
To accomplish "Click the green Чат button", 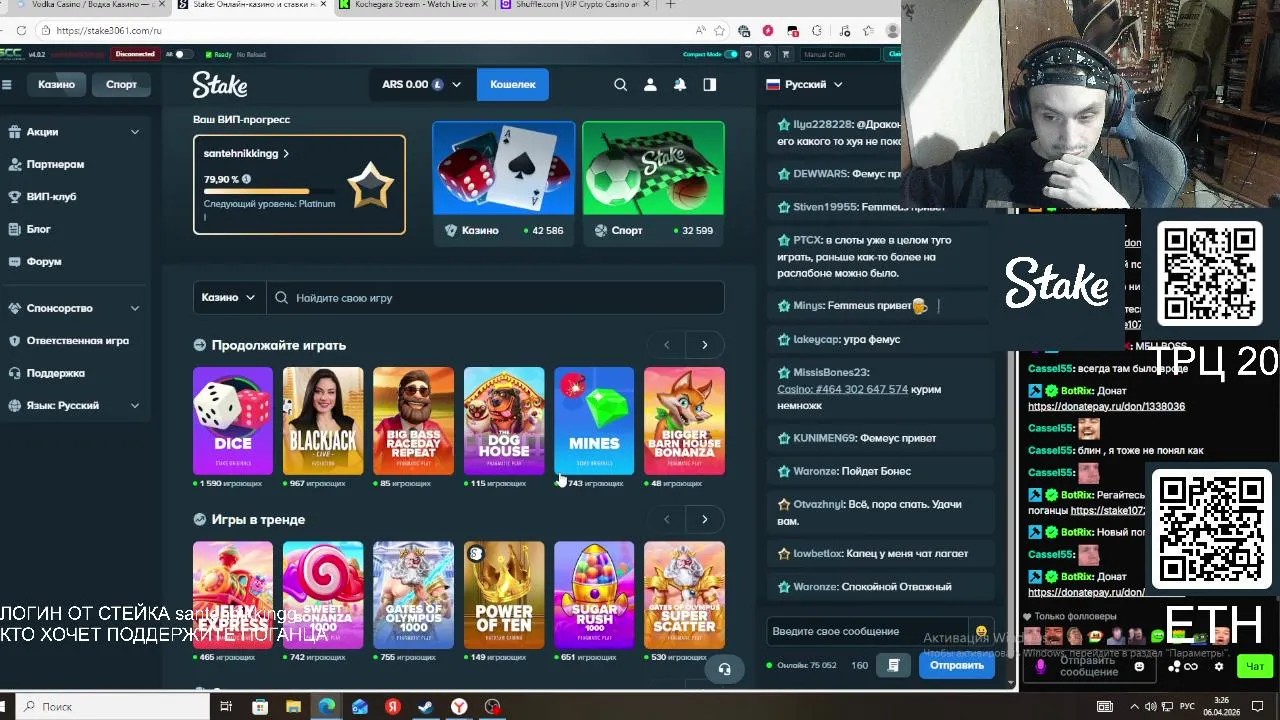I will [1255, 666].
